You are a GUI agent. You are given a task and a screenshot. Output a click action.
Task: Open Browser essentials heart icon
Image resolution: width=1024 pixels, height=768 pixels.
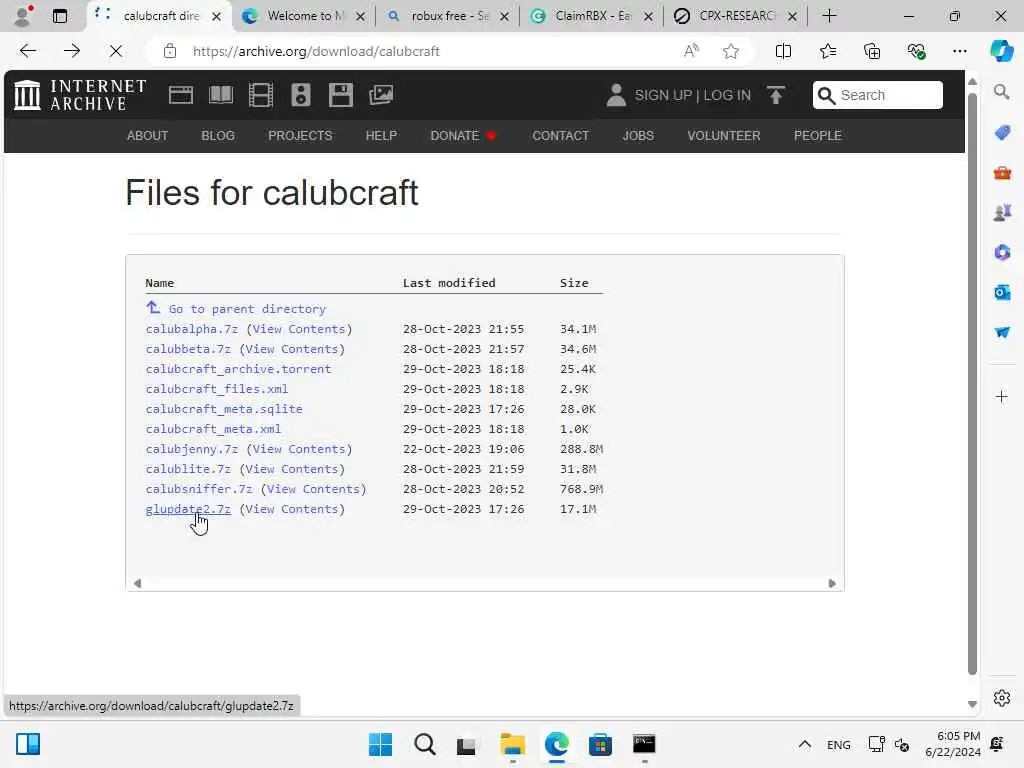pos(916,51)
